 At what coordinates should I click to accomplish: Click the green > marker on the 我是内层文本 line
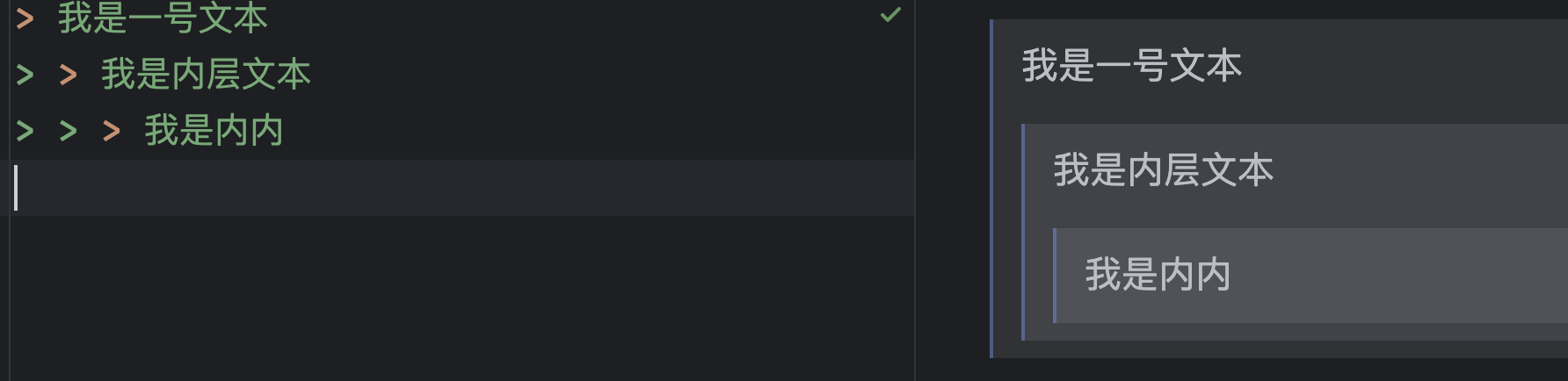pyautogui.click(x=25, y=75)
